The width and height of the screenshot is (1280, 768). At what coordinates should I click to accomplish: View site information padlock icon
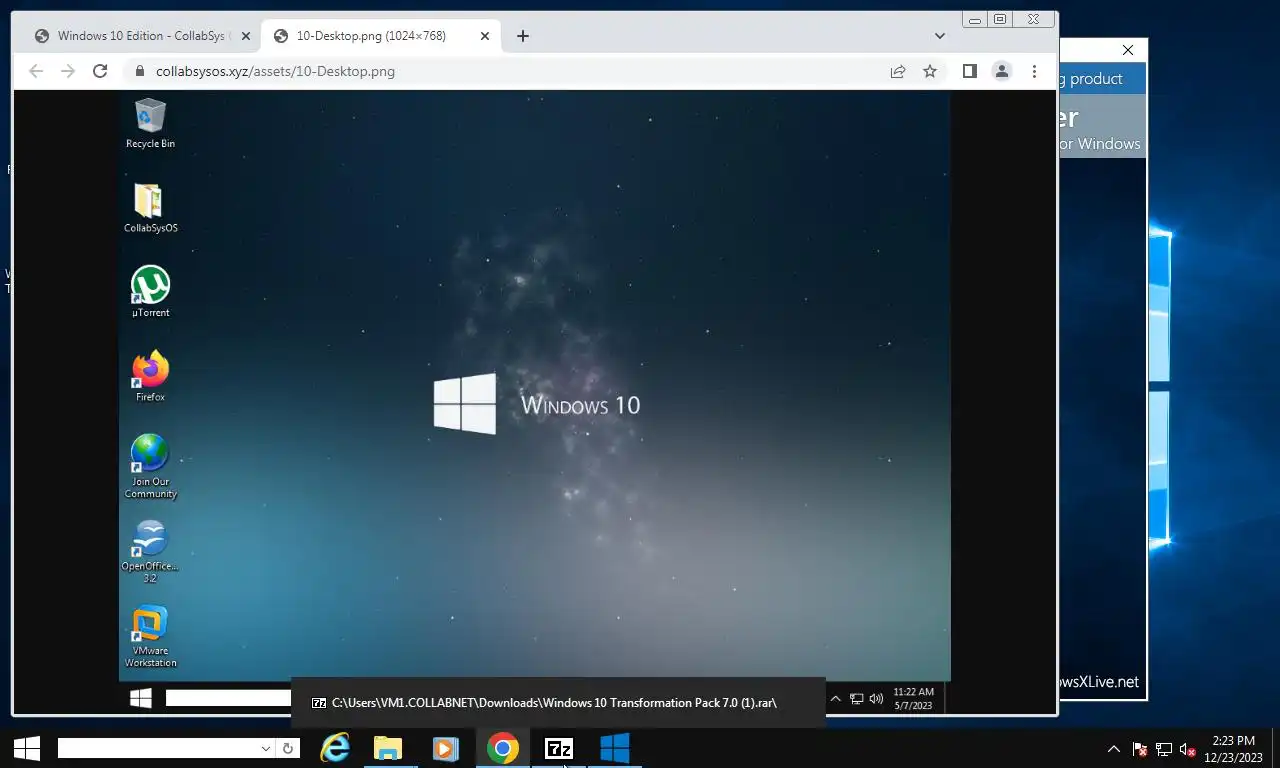[x=140, y=71]
